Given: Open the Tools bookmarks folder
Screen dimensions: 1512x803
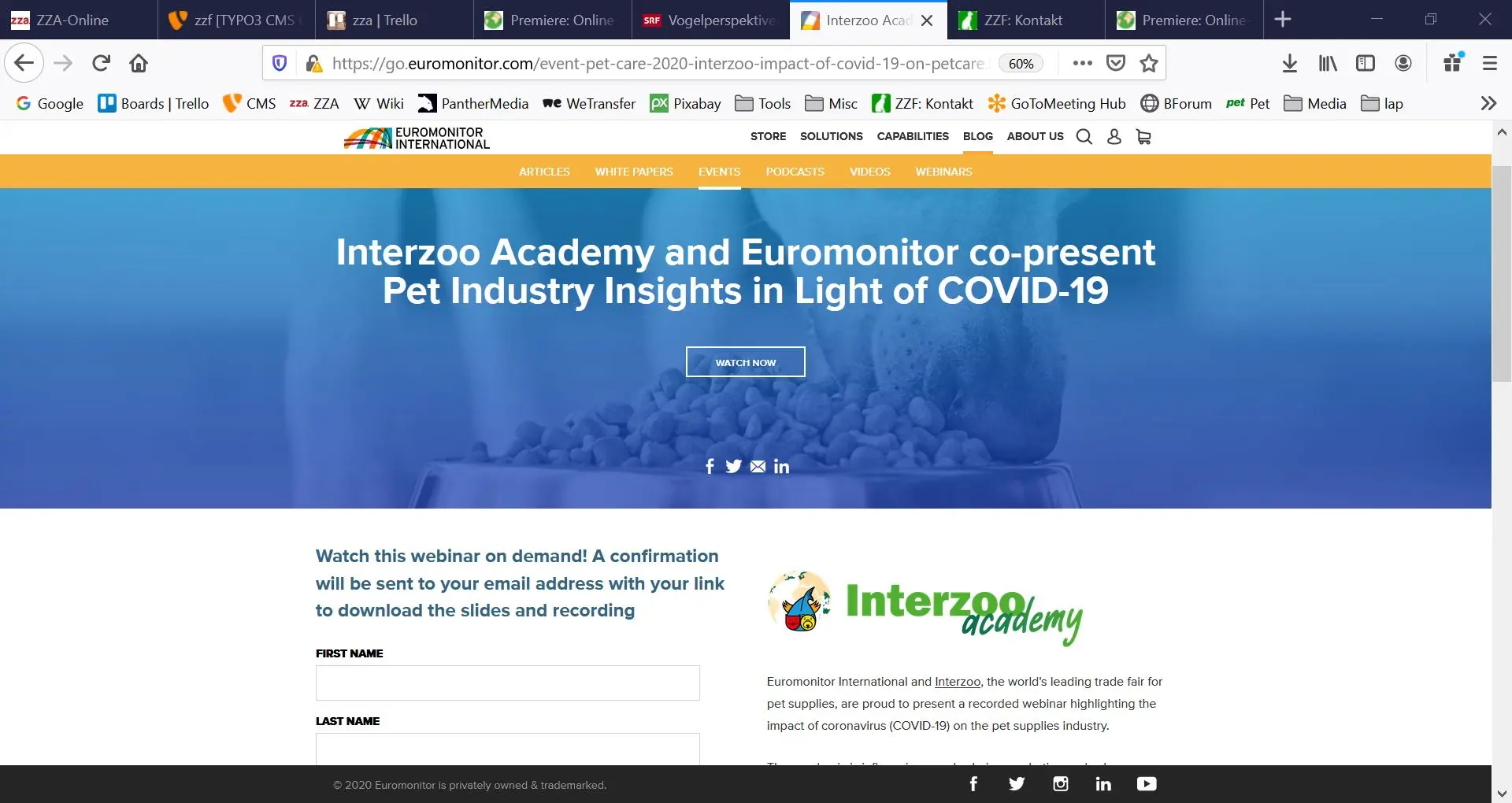Looking at the screenshot, I should [762, 103].
